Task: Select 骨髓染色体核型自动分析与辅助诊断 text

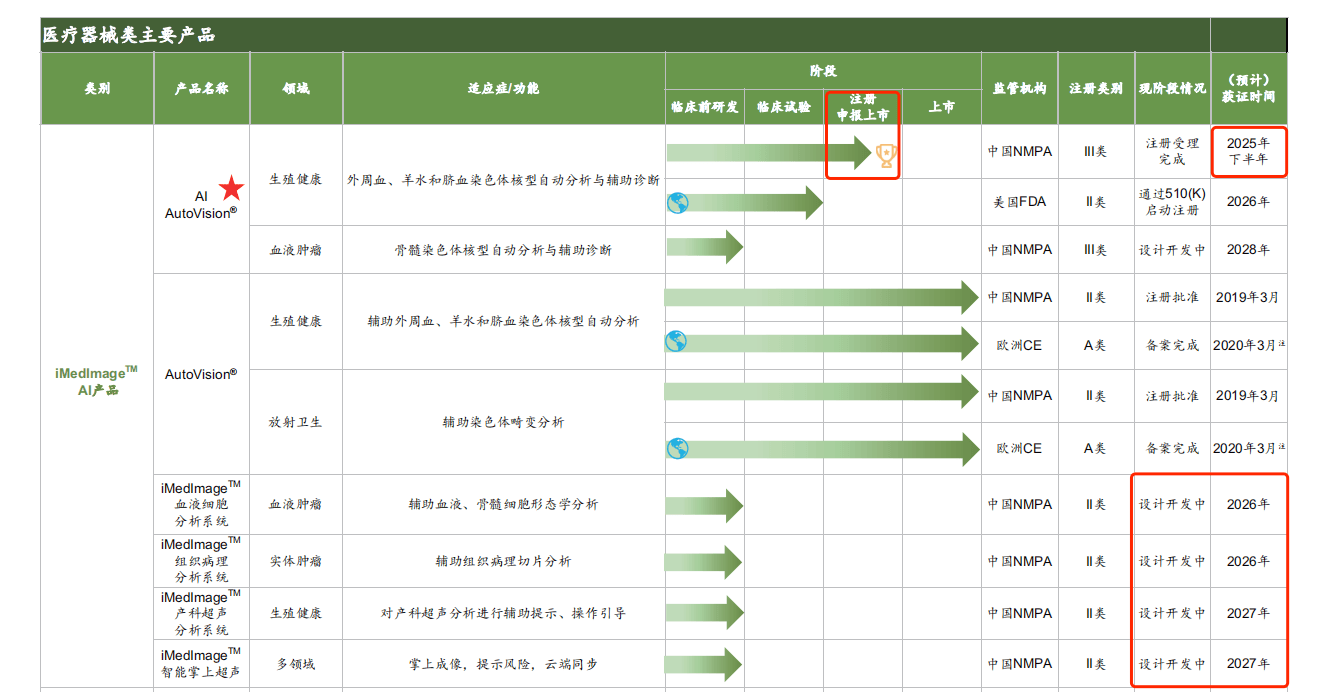Action: coord(503,250)
